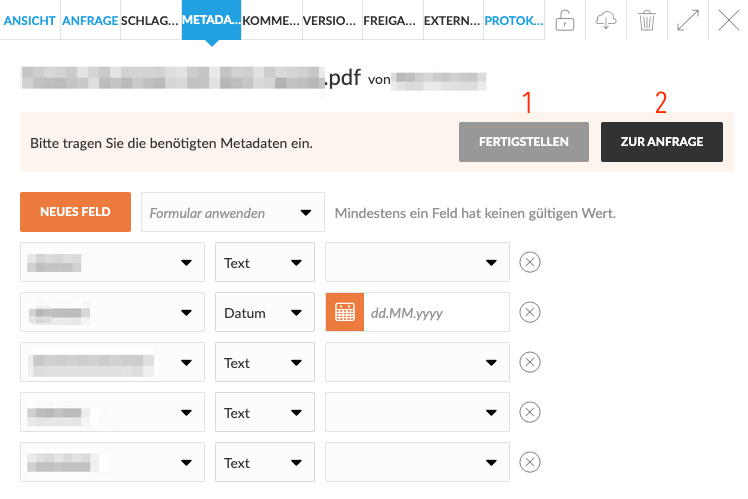The width and height of the screenshot is (748, 499).
Task: Open first row value dropdown
Action: pos(417,262)
